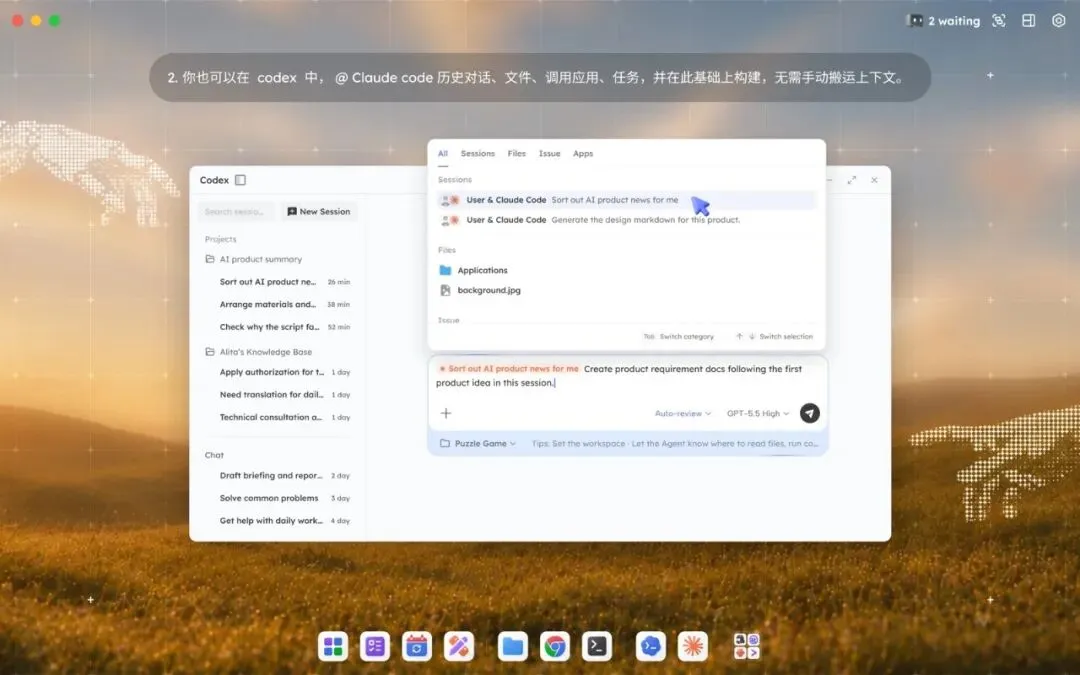Select session 'Sort out AI product news for me'

[x=626, y=200]
